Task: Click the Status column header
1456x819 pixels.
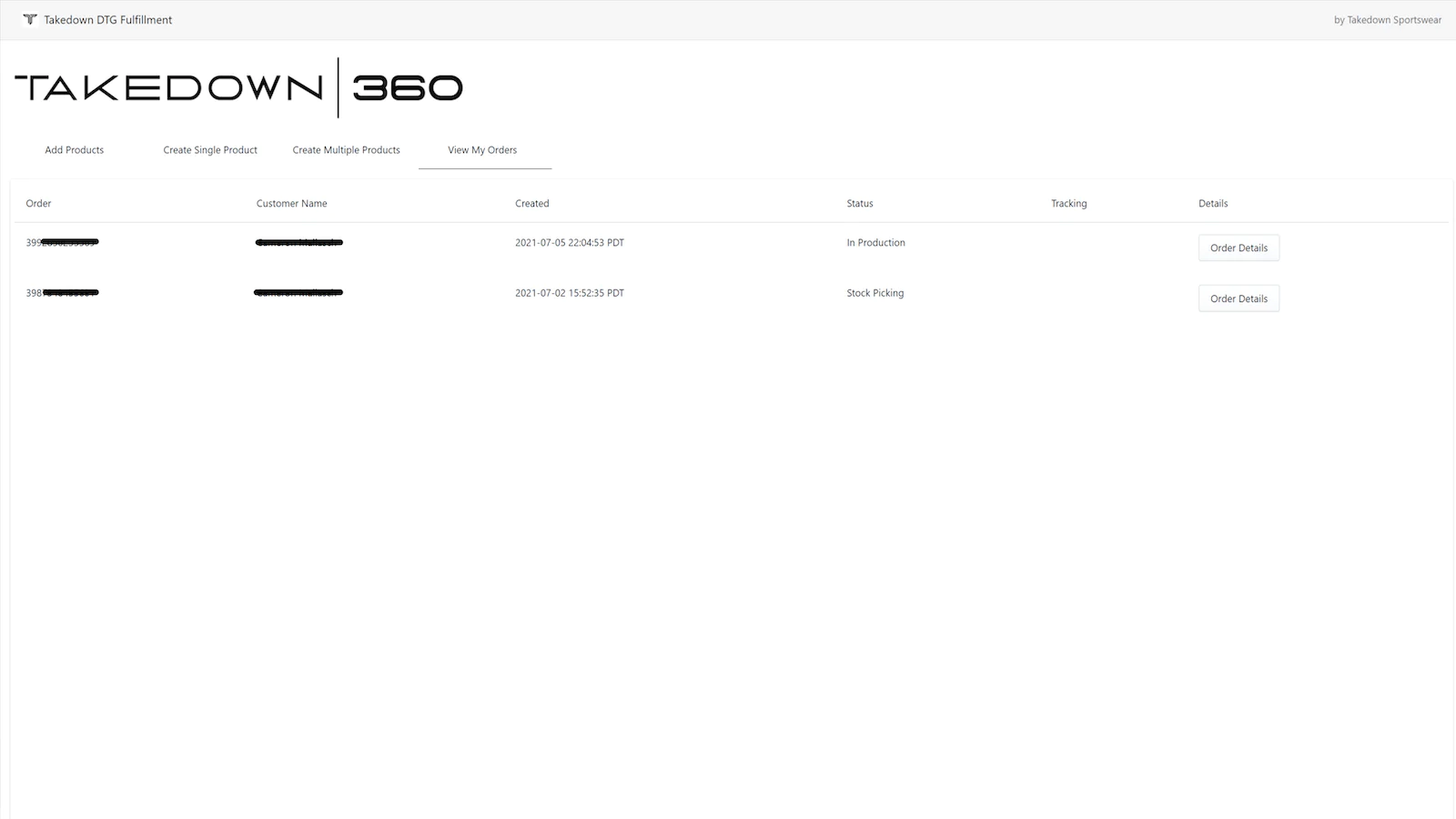Action: [859, 203]
